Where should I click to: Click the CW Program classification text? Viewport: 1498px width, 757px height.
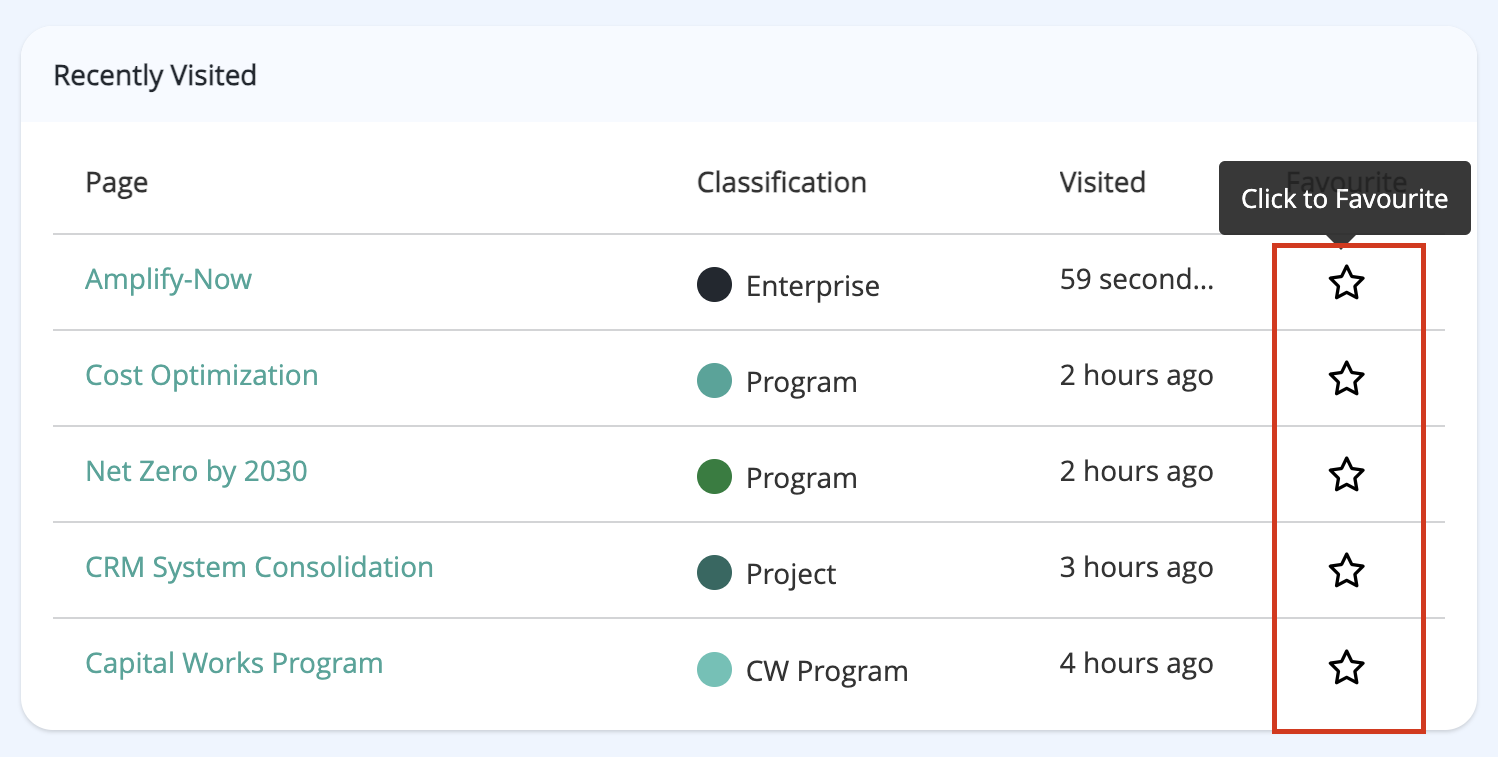pyautogui.click(x=827, y=670)
